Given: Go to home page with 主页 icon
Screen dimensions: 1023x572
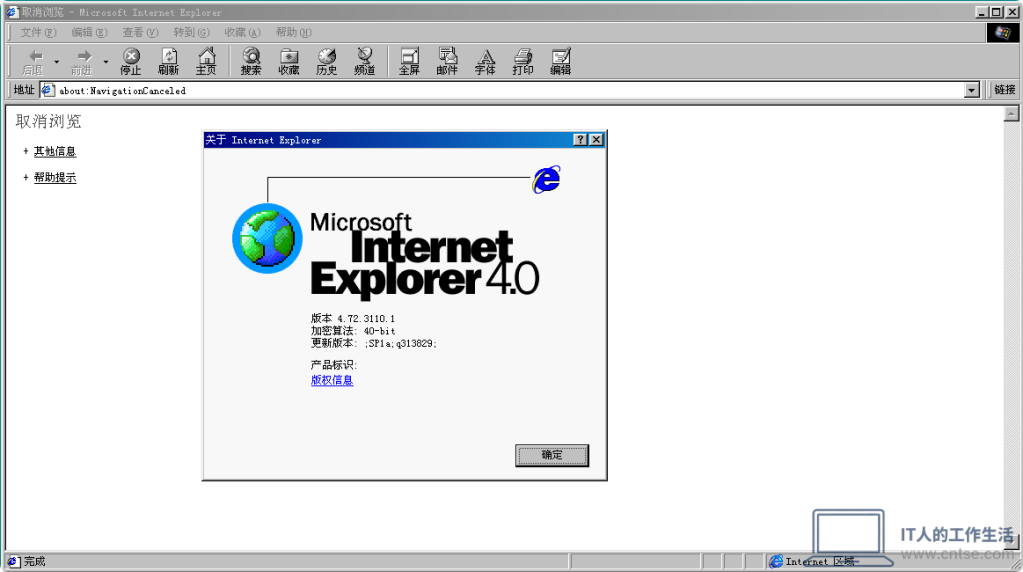Looking at the screenshot, I should pos(206,62).
